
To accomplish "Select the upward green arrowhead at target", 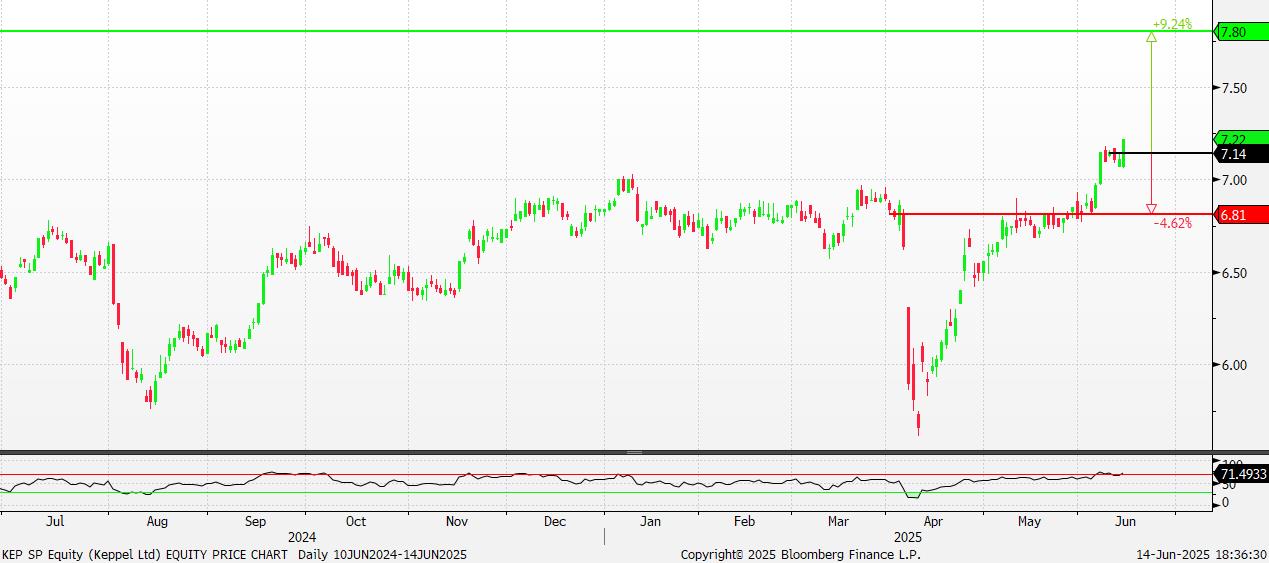I will (x=1151, y=37).
